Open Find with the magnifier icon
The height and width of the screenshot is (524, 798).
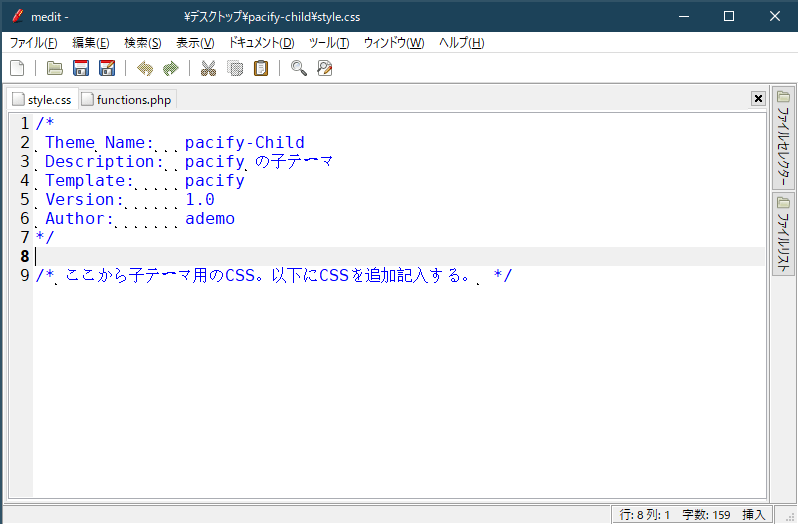[299, 68]
